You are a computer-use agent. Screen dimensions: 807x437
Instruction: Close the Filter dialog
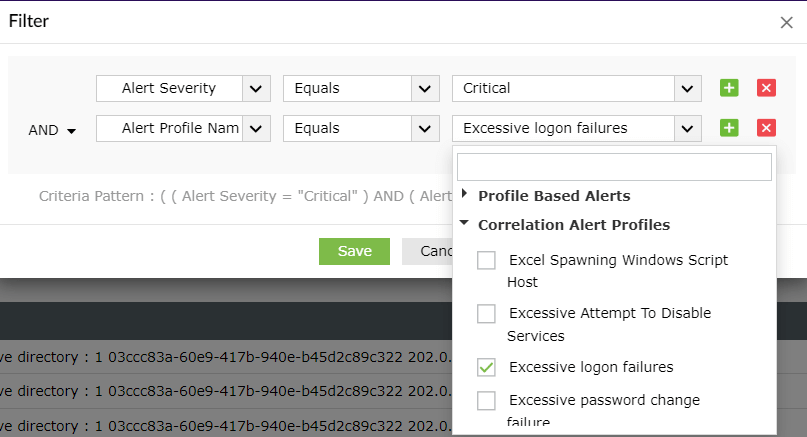(786, 22)
